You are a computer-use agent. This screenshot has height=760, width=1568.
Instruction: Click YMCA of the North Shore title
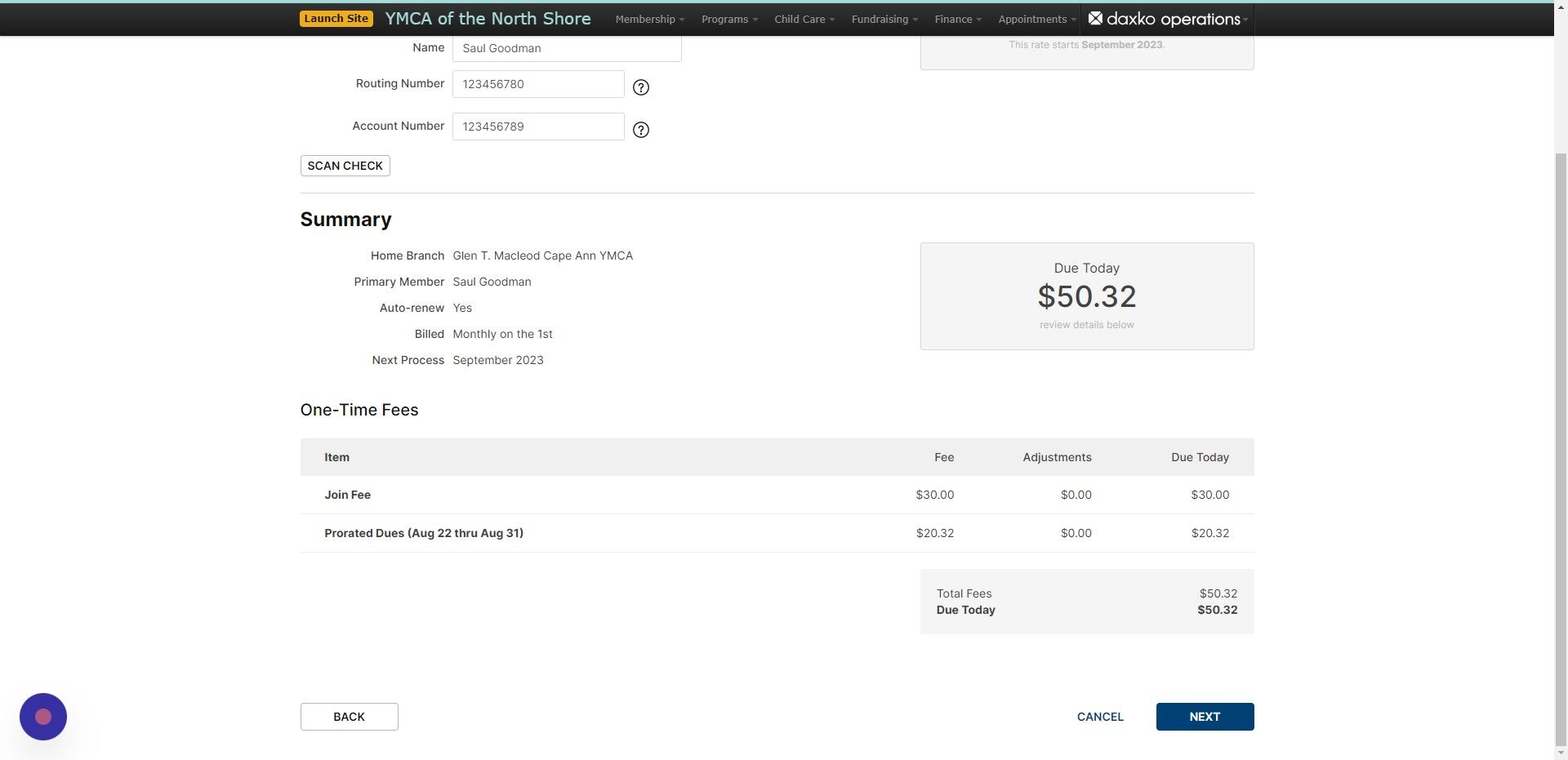coord(488,19)
